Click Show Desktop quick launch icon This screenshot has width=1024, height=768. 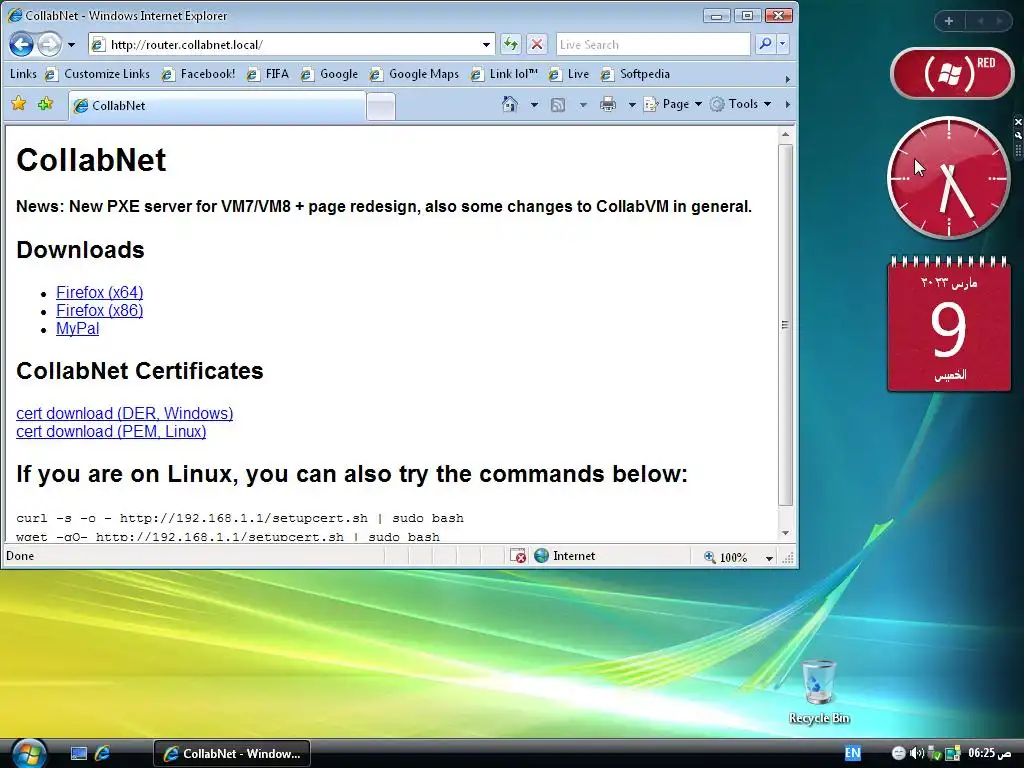(x=78, y=754)
